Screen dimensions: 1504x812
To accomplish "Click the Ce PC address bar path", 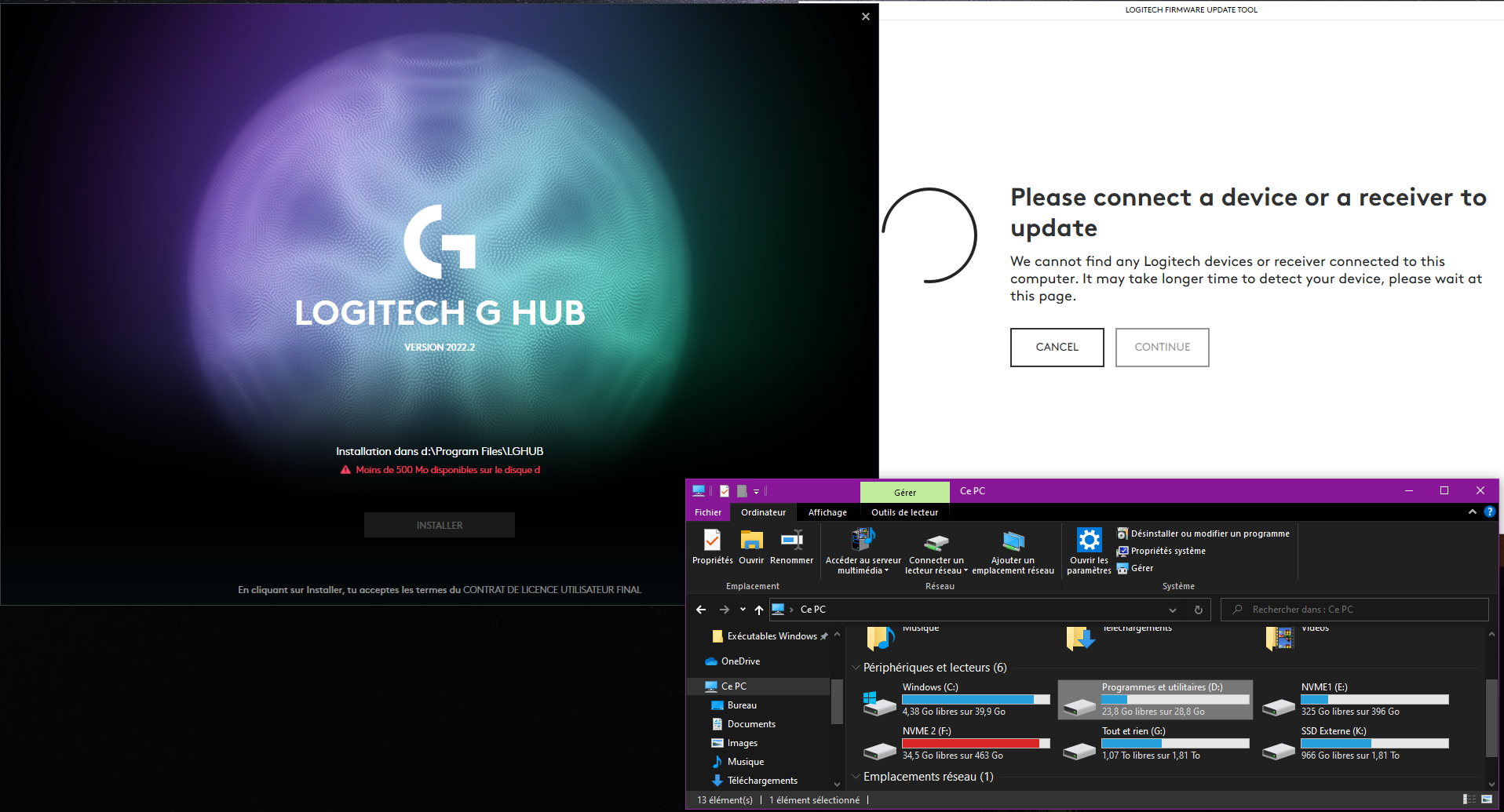I will click(813, 610).
